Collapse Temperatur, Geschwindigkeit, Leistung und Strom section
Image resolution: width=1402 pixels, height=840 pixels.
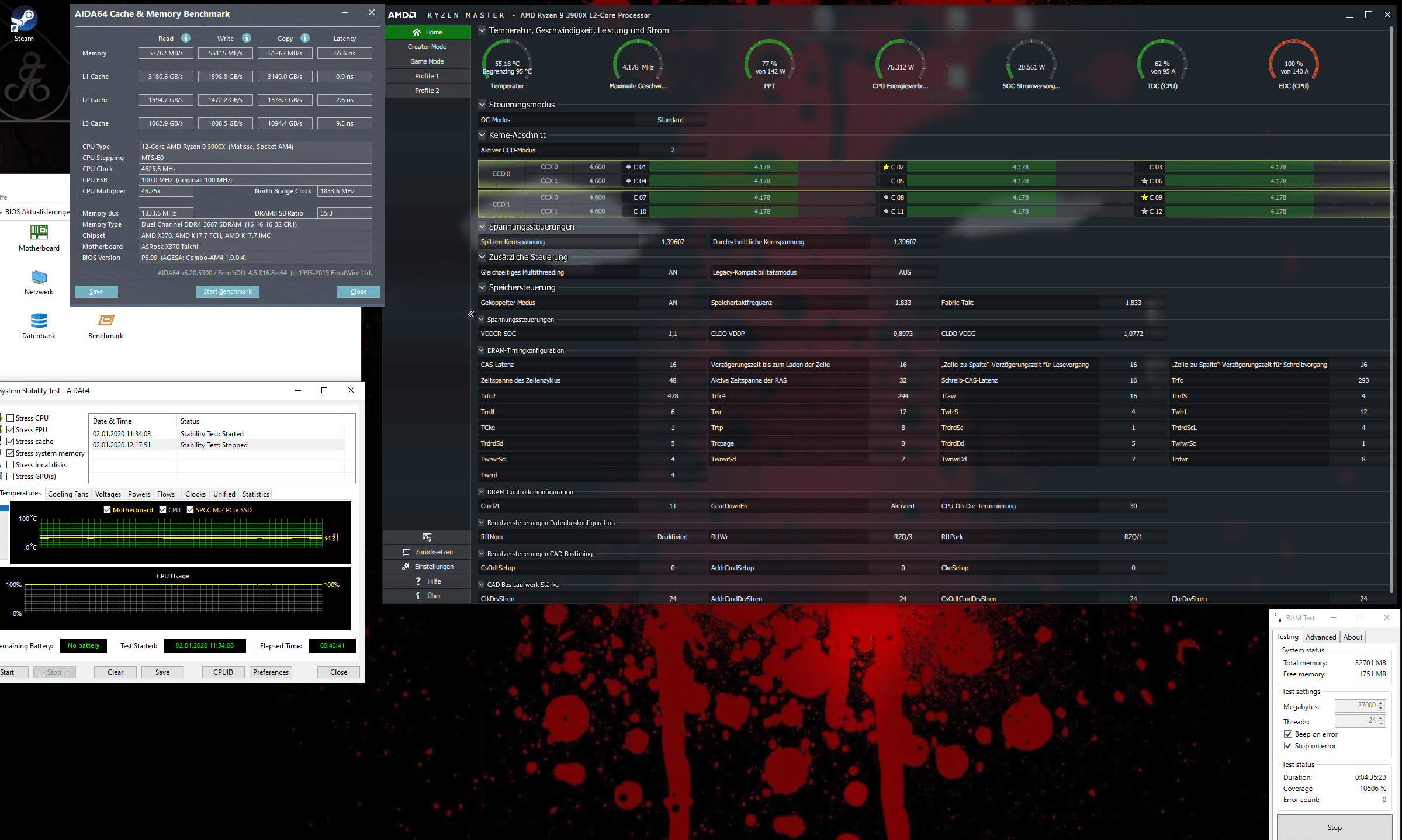click(482, 30)
